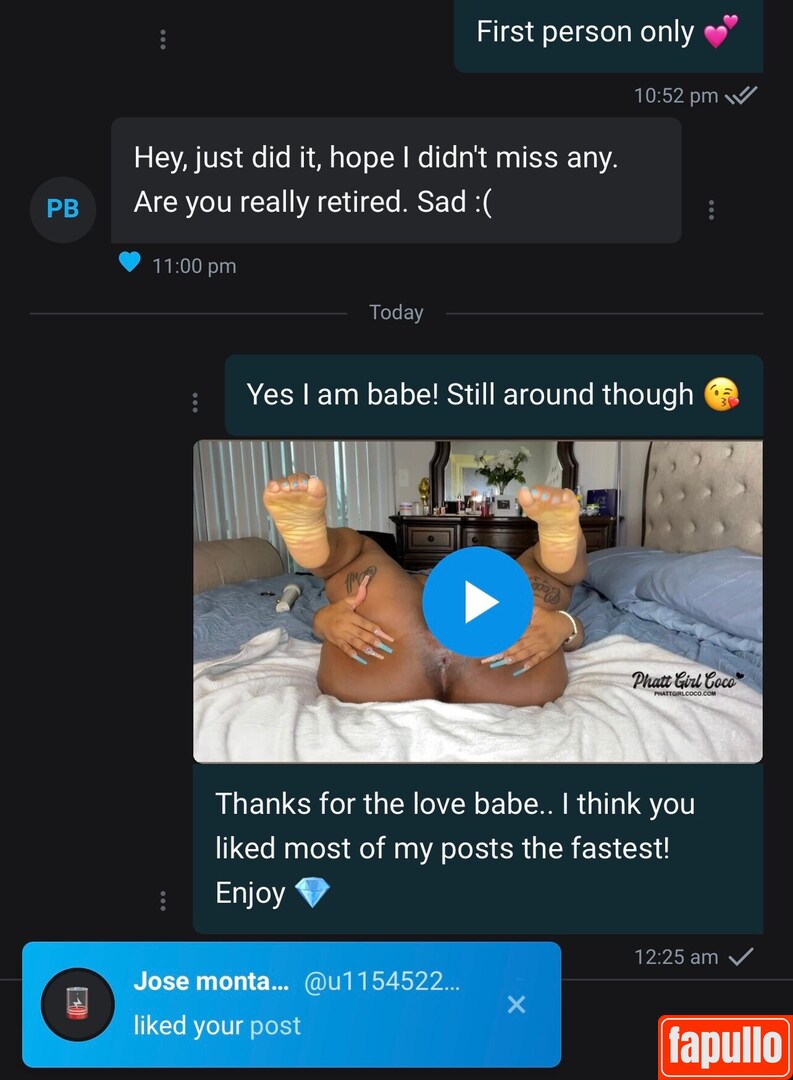This screenshot has width=793, height=1080.
Task: Click the diamond emoji after "Enjoy"
Action: tap(313, 893)
